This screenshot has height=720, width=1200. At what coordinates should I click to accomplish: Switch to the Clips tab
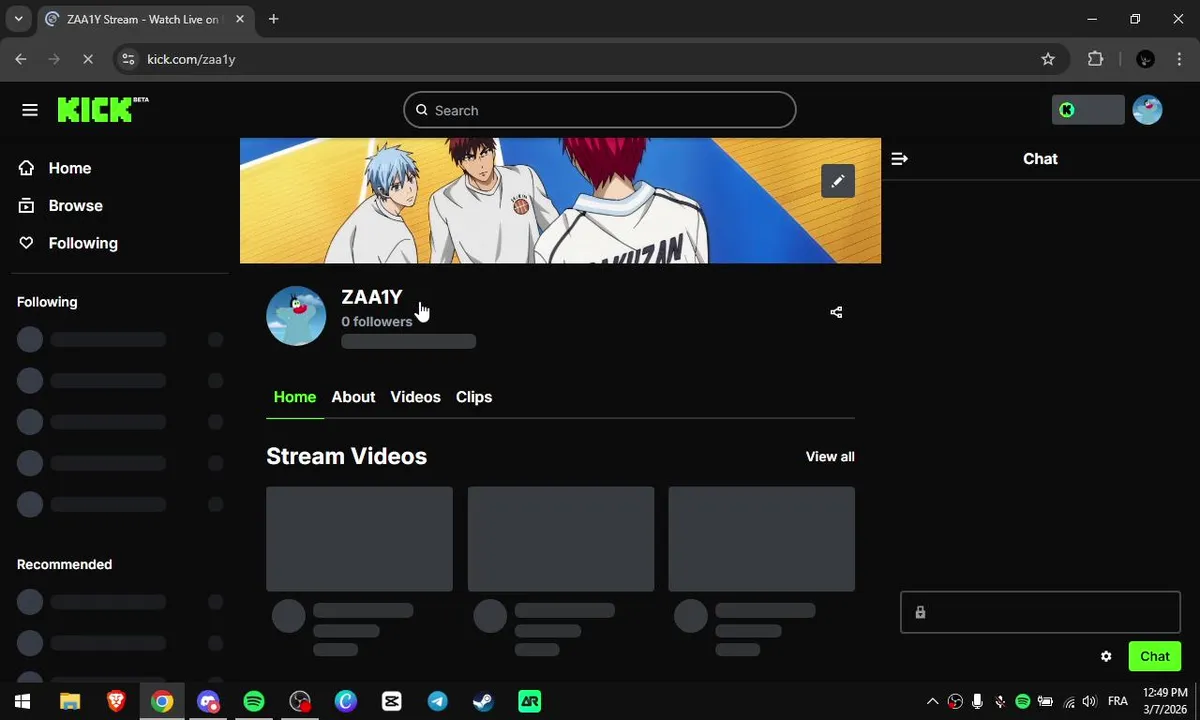pyautogui.click(x=474, y=397)
